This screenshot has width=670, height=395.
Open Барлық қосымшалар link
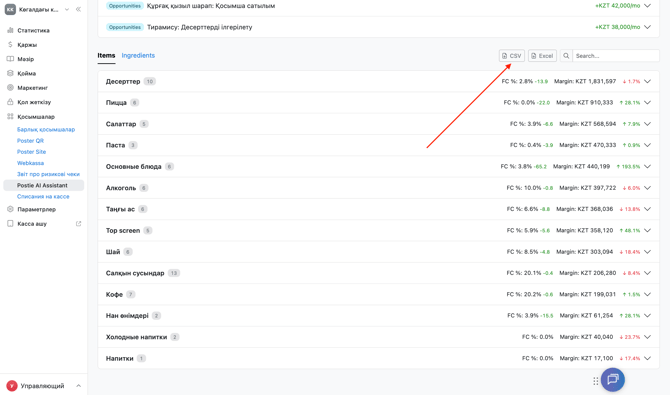46,130
